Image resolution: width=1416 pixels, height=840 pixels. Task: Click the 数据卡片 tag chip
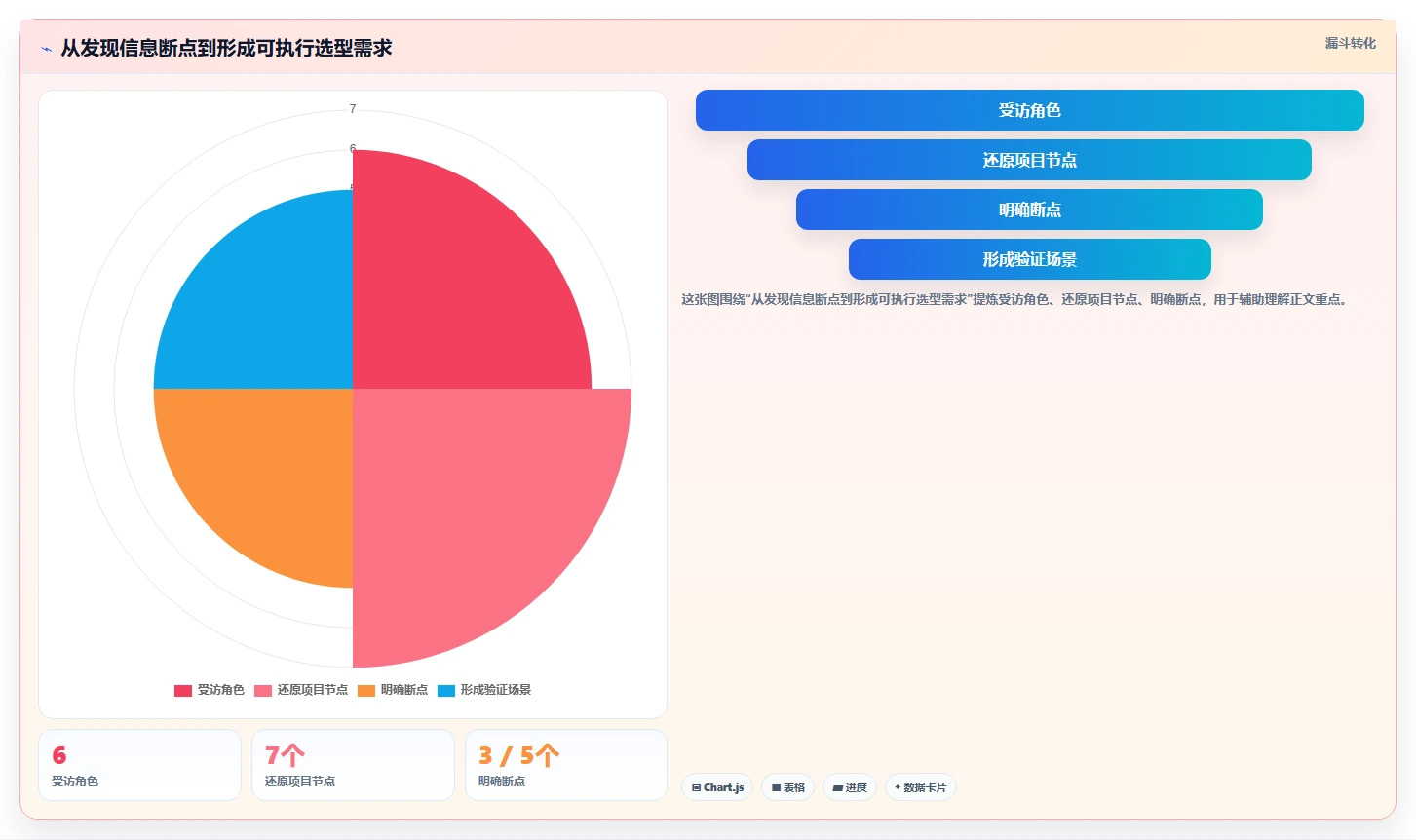921,787
